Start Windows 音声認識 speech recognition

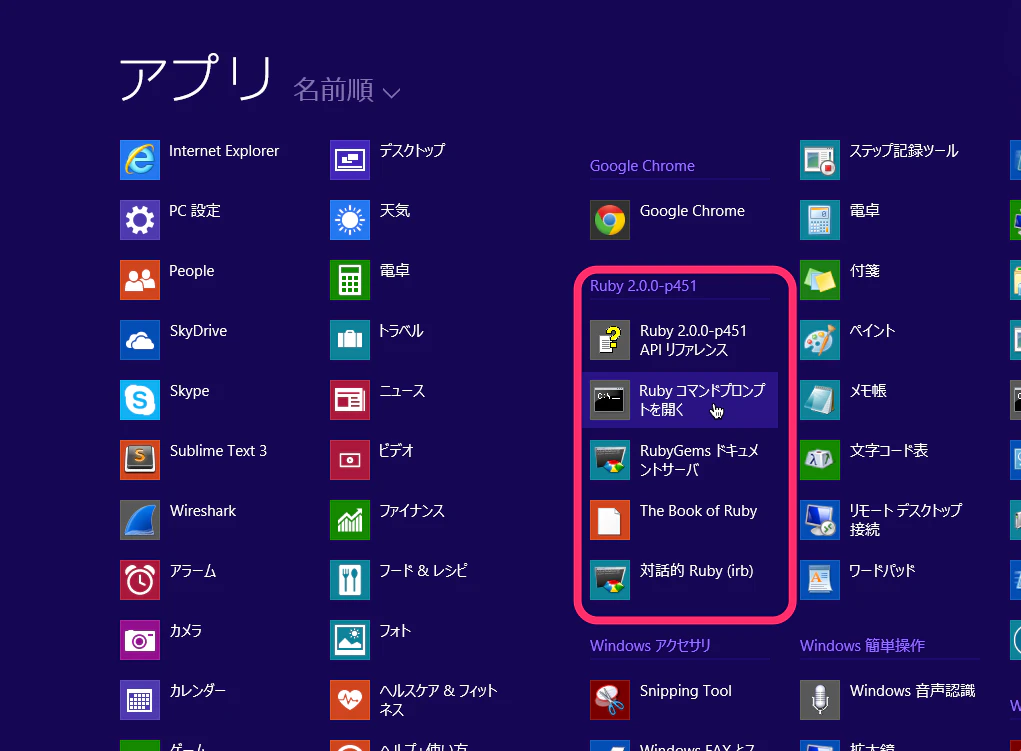pos(888,700)
